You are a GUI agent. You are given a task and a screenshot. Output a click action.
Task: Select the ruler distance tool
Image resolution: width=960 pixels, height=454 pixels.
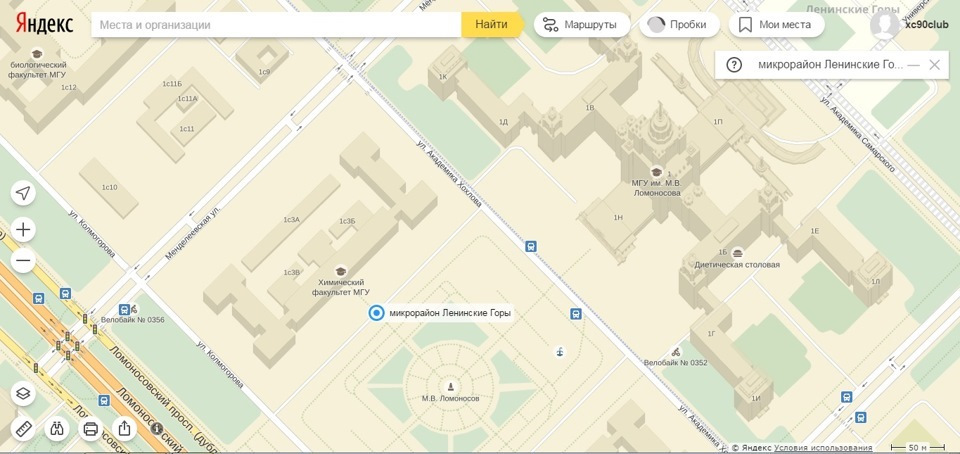coord(23,428)
